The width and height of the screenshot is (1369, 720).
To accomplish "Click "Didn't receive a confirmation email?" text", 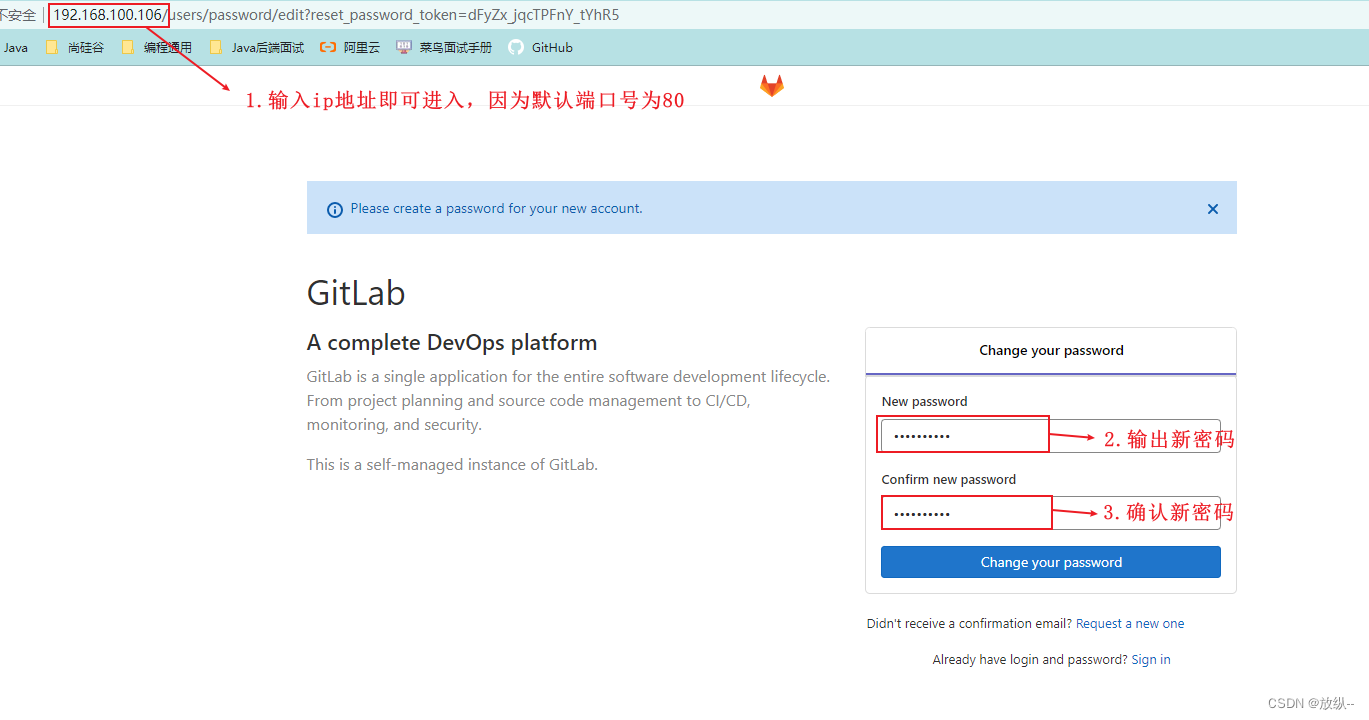I will [x=970, y=623].
